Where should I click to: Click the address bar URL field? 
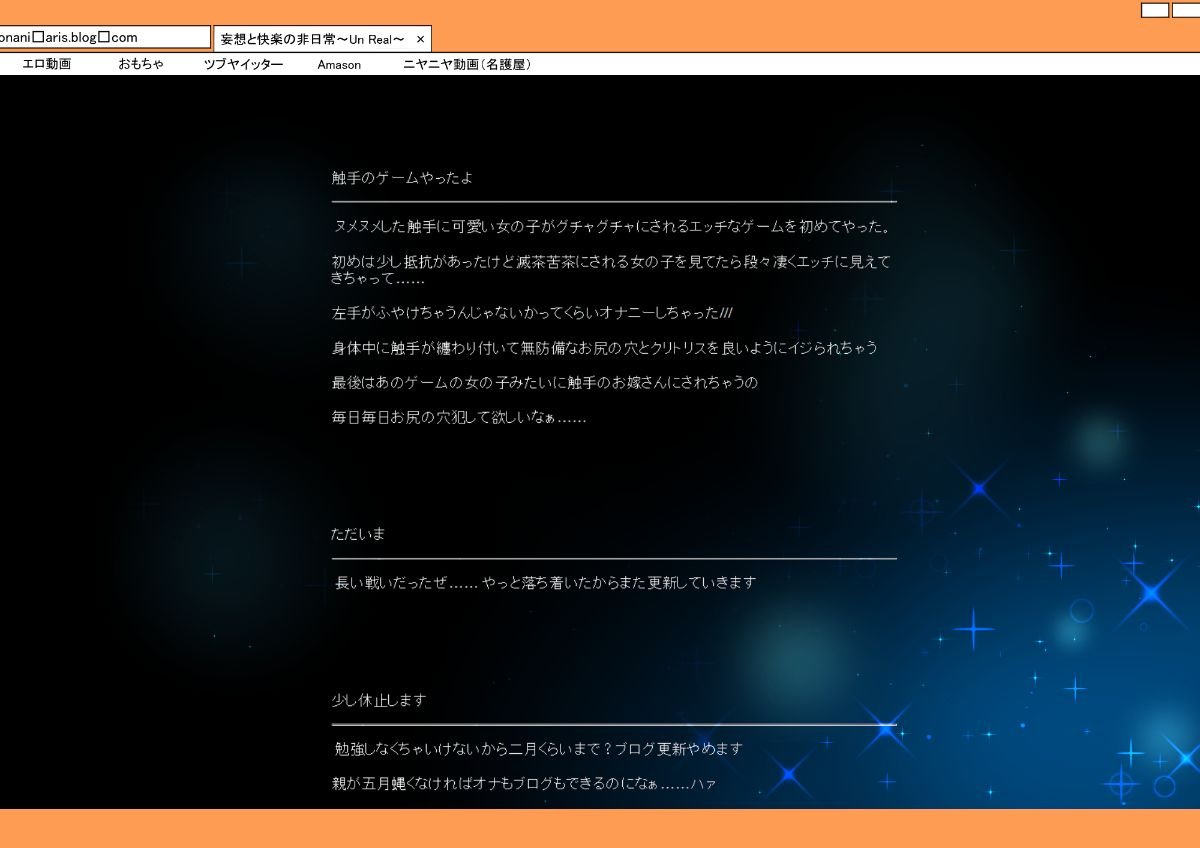105,38
